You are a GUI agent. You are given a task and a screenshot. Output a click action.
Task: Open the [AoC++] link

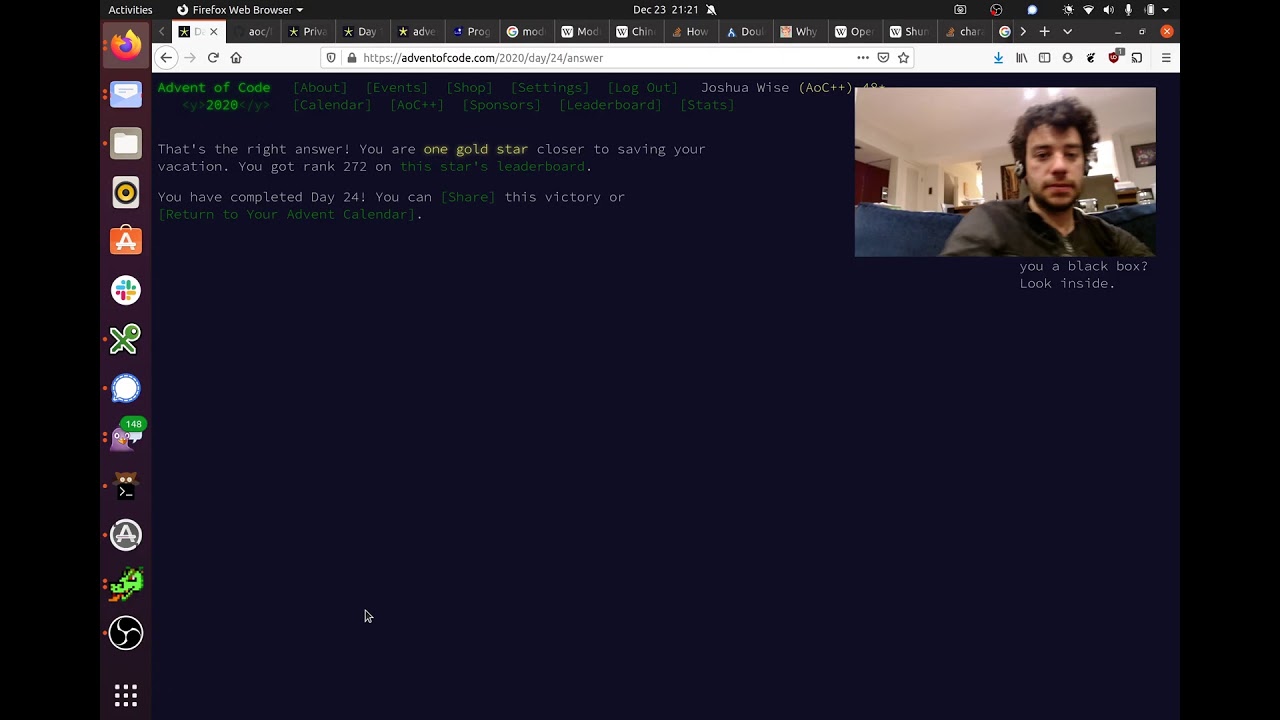tap(417, 105)
